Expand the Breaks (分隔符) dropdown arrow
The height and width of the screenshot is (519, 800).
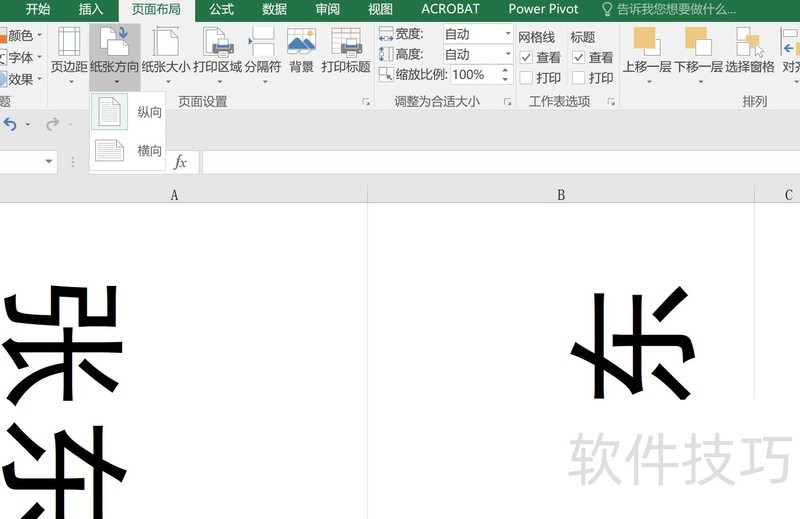coord(265,82)
